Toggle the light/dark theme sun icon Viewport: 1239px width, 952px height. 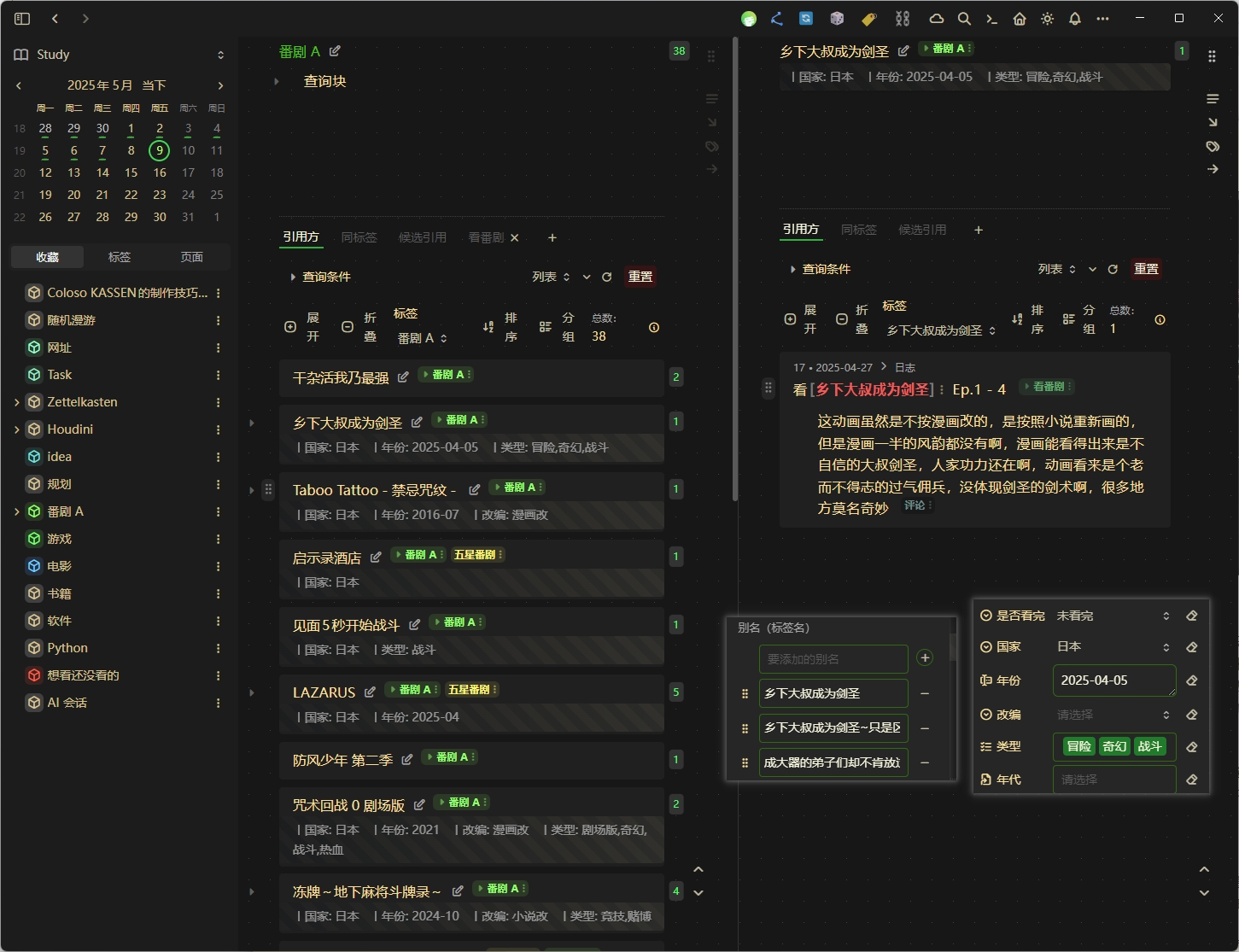tap(1048, 19)
